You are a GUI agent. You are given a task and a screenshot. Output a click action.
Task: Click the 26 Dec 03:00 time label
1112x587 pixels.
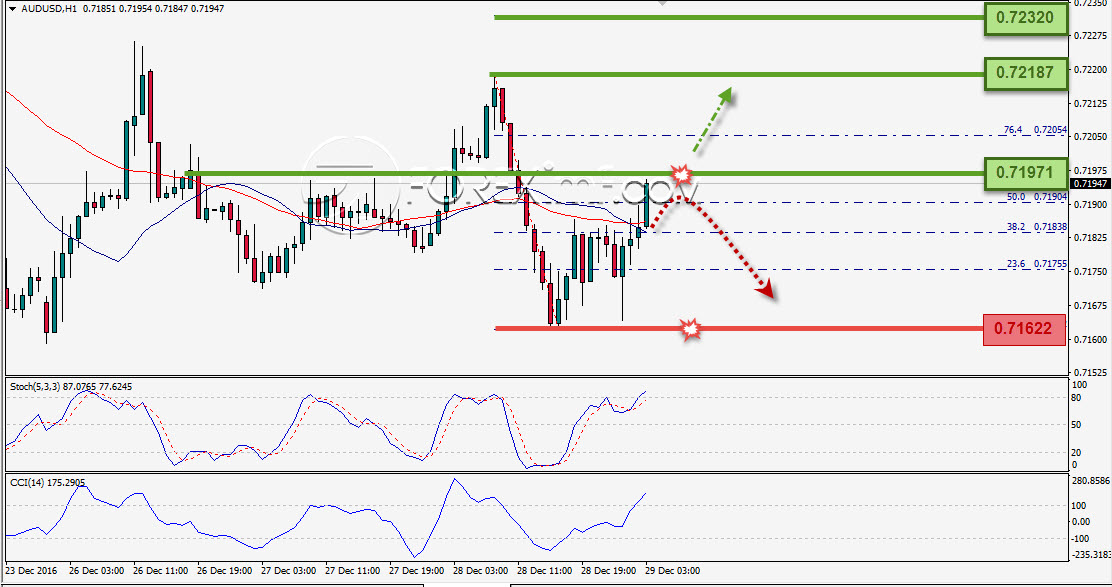[96, 571]
